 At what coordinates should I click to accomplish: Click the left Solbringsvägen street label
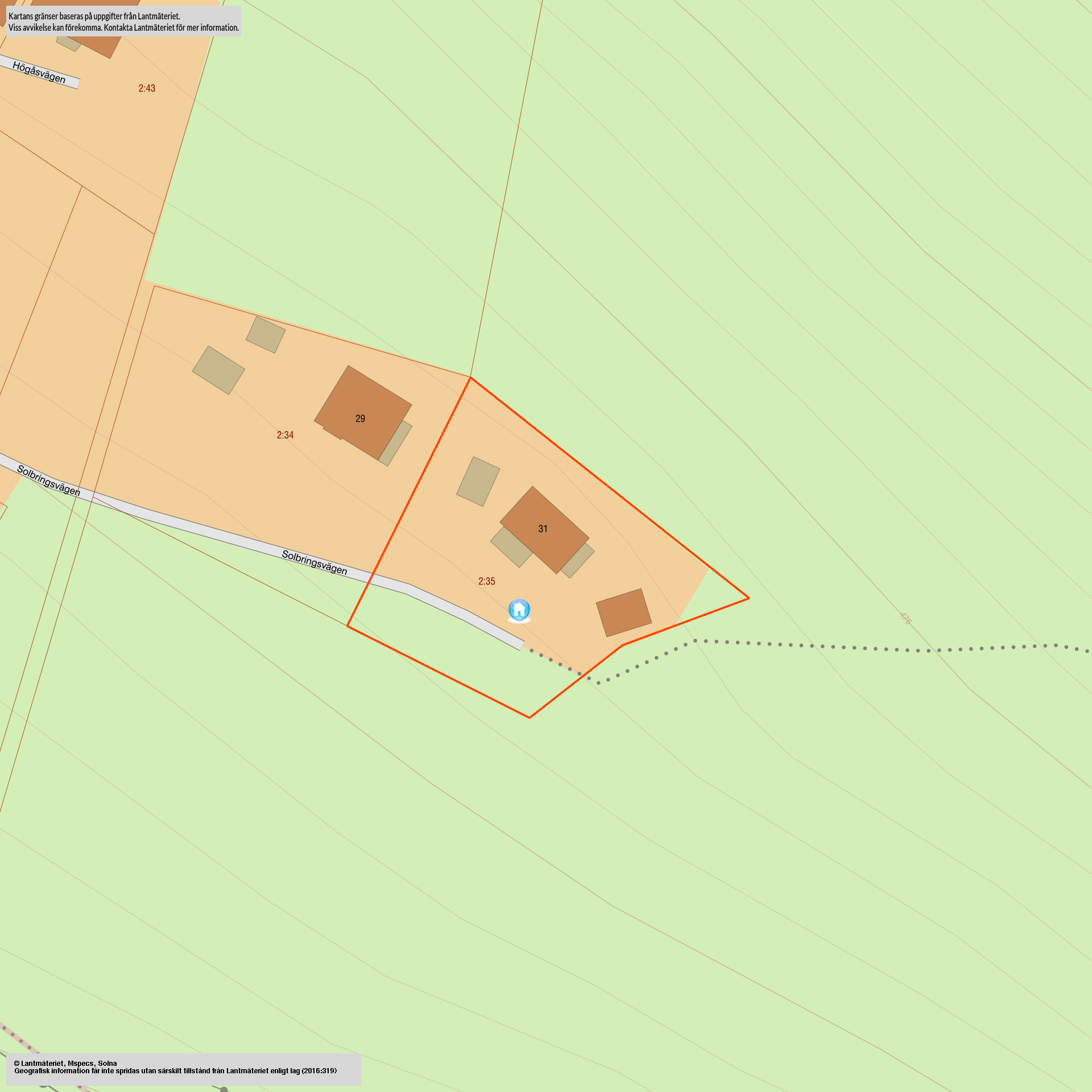[48, 481]
